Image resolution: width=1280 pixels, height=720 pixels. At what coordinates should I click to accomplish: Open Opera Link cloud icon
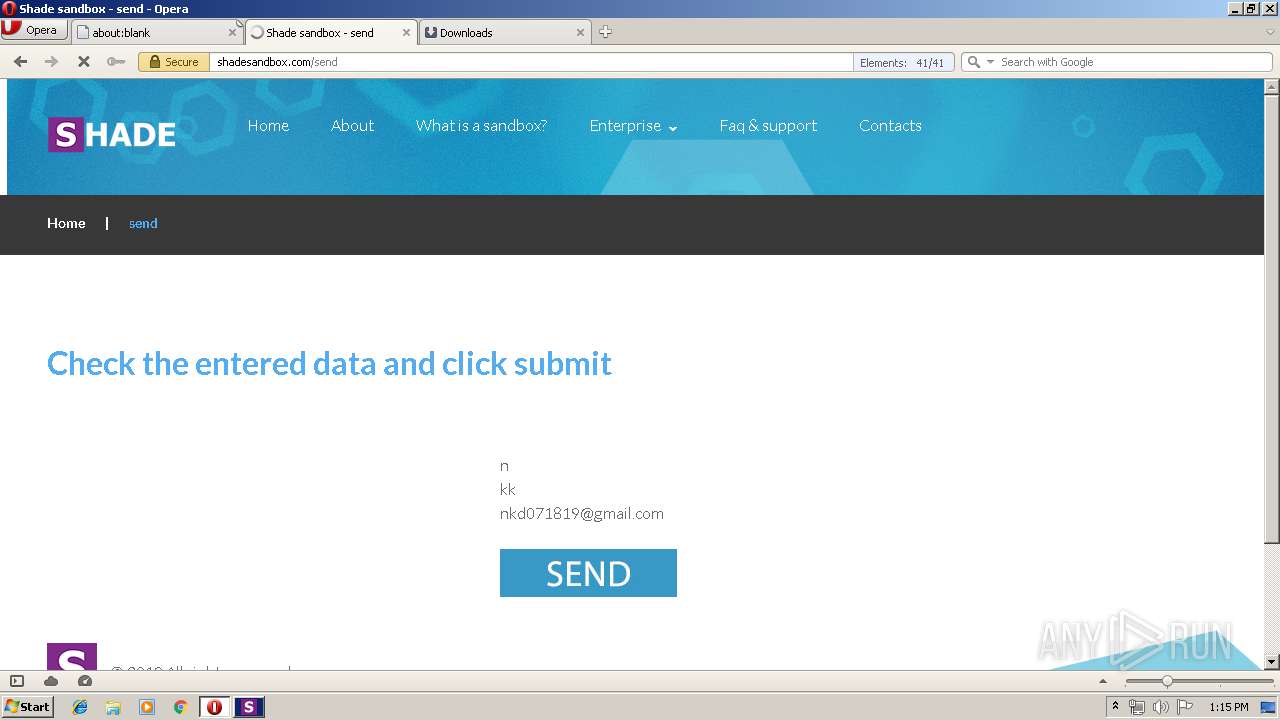[51, 681]
